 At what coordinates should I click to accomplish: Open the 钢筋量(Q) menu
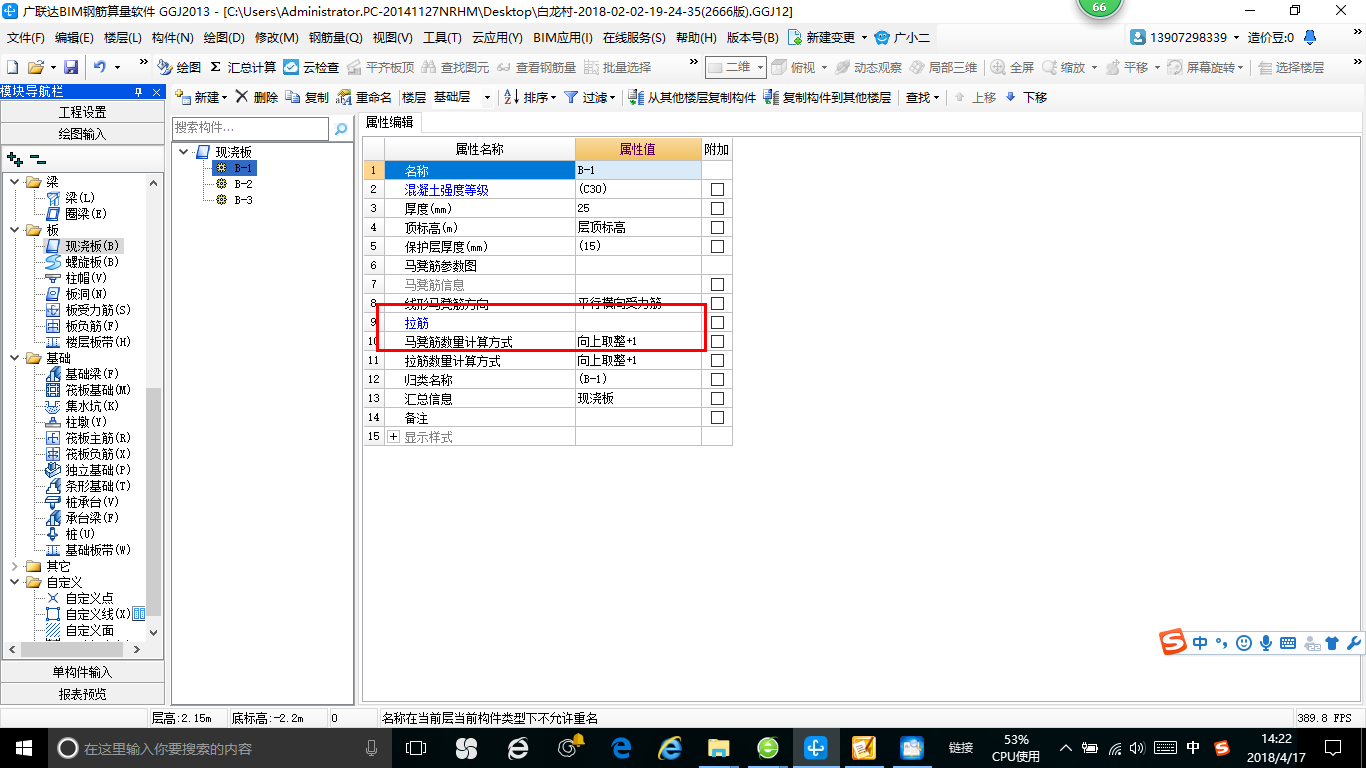pyautogui.click(x=335, y=38)
